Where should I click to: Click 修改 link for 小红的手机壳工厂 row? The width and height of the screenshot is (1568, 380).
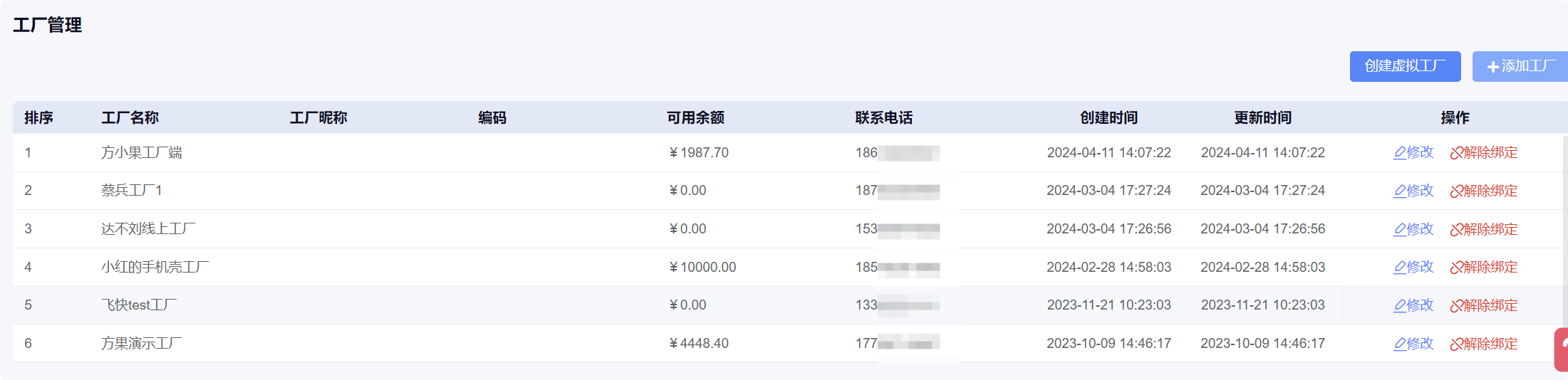[x=1420, y=267]
